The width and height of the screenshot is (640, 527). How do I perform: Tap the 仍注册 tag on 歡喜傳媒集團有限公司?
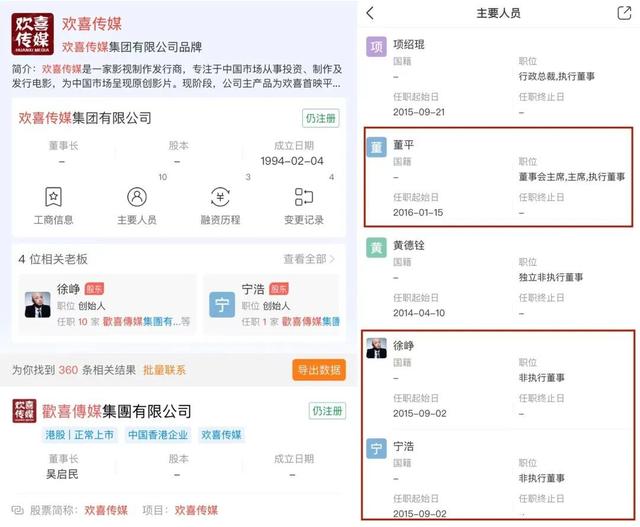tap(327, 411)
